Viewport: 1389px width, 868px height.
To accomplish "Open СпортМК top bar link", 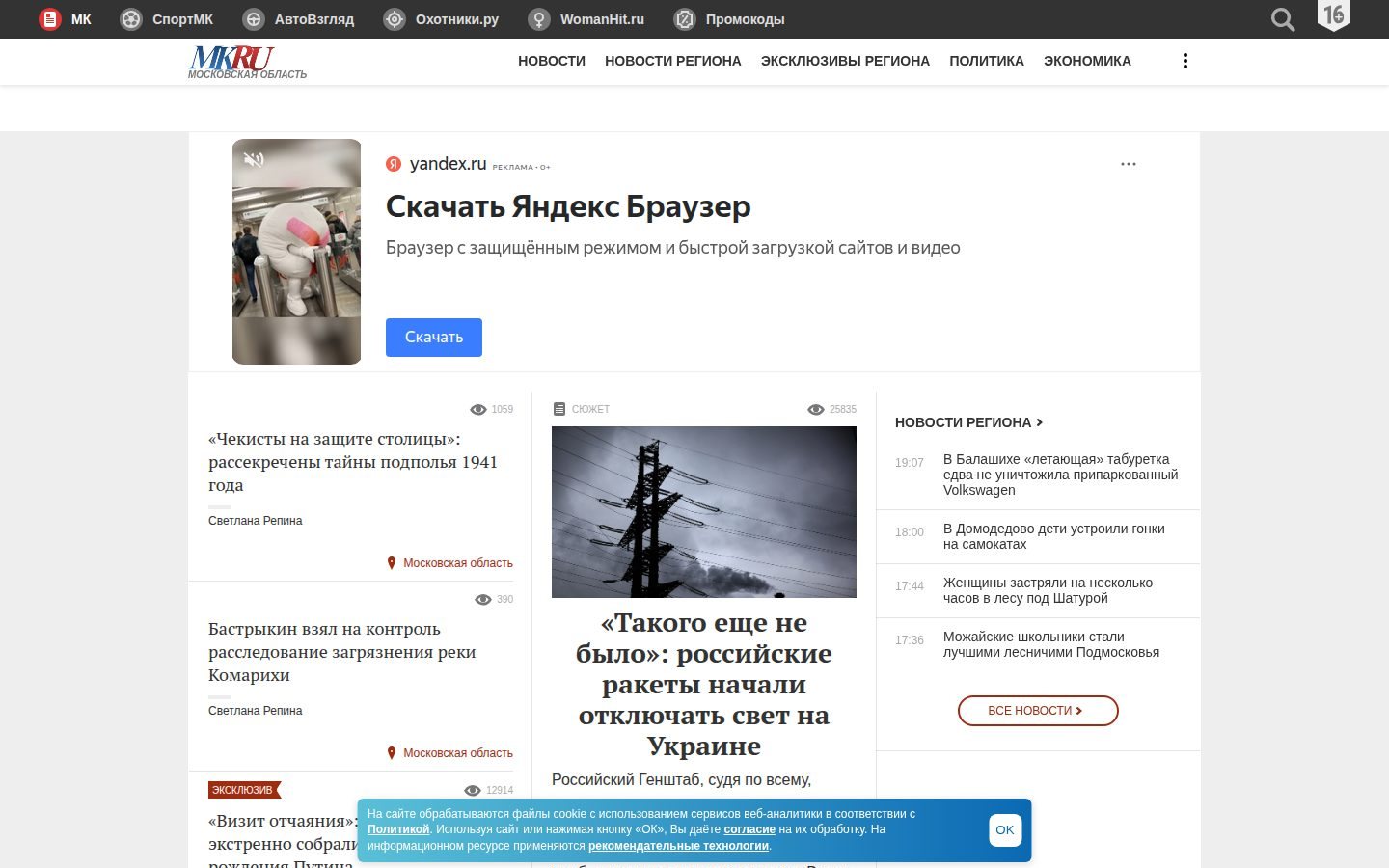I will pos(182,19).
